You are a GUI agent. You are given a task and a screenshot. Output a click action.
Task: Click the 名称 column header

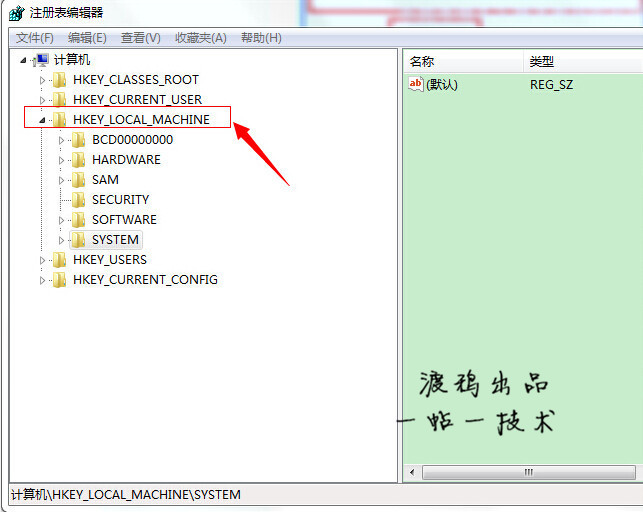422,62
